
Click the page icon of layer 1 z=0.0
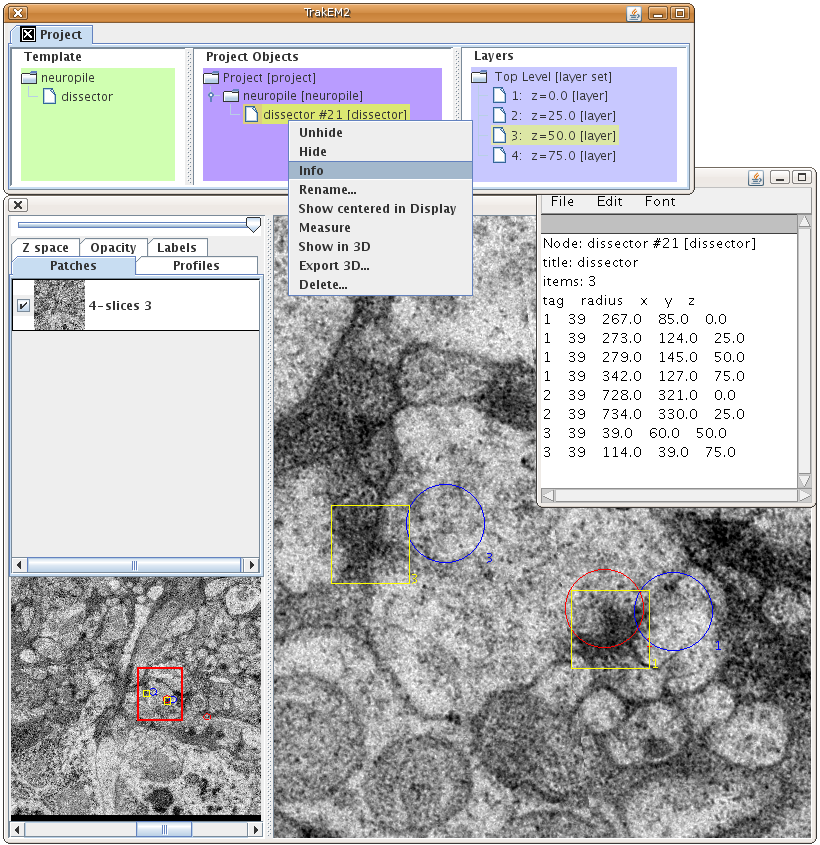tap(499, 96)
